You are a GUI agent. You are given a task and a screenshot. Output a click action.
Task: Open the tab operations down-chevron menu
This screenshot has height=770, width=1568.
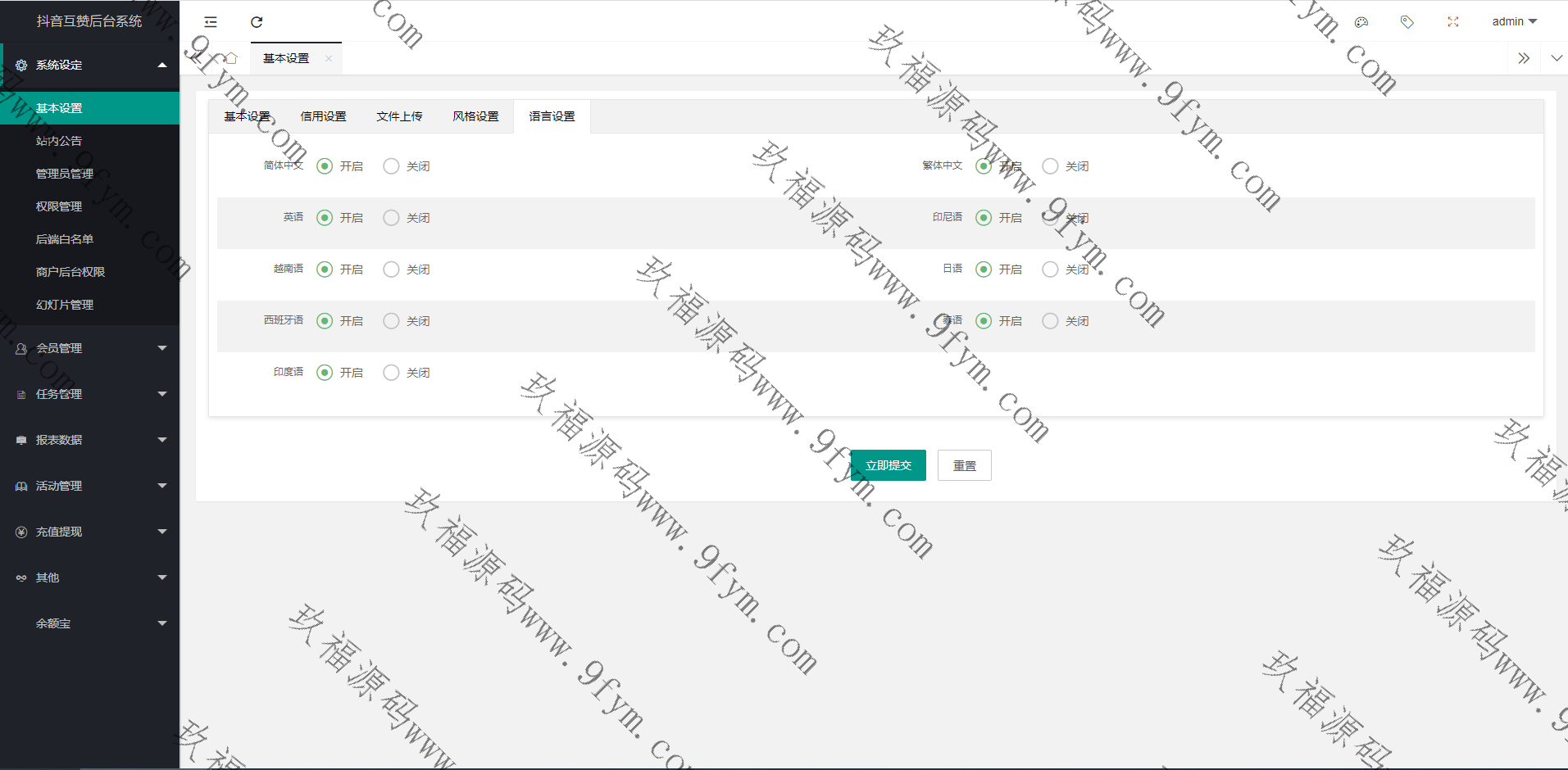tap(1556, 58)
